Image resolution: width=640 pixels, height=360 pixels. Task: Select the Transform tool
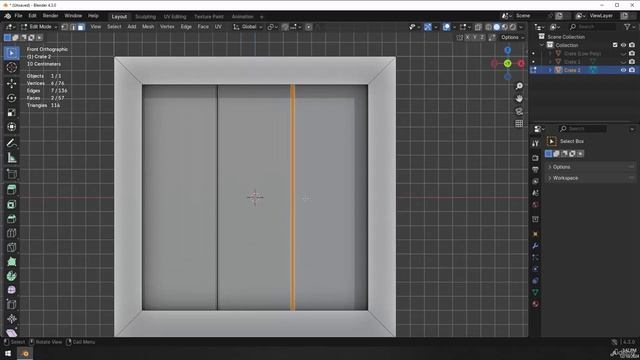pyautogui.click(x=11, y=127)
